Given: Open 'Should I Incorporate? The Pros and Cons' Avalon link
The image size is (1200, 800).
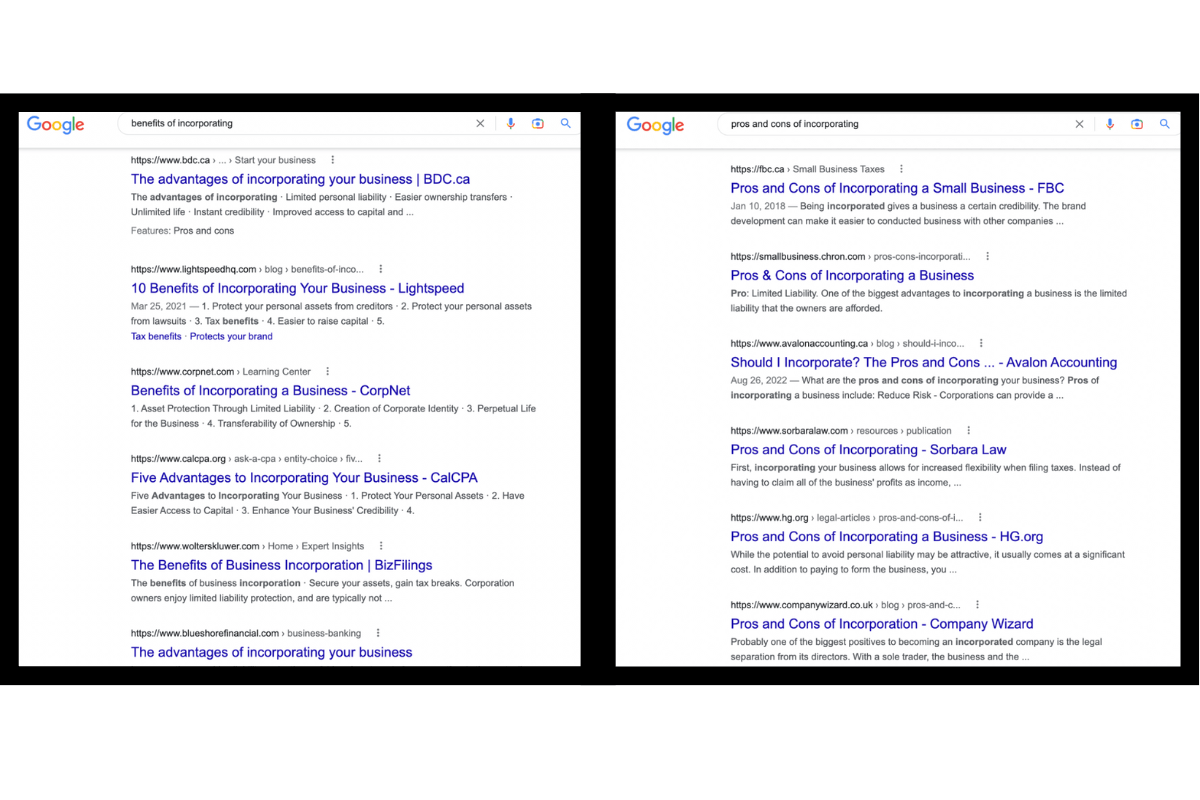Looking at the screenshot, I should coord(924,362).
